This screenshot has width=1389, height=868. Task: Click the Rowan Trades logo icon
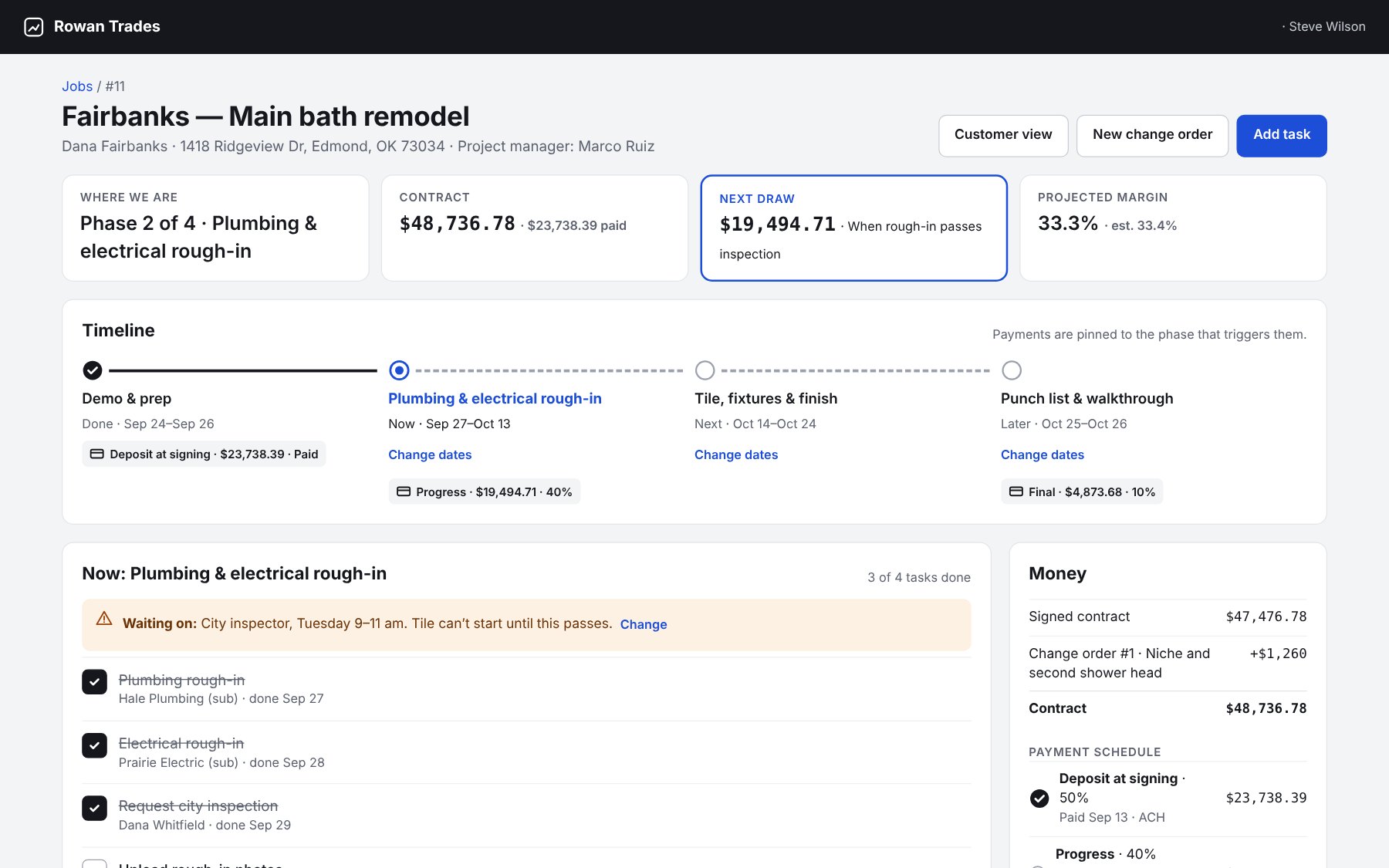coord(33,27)
